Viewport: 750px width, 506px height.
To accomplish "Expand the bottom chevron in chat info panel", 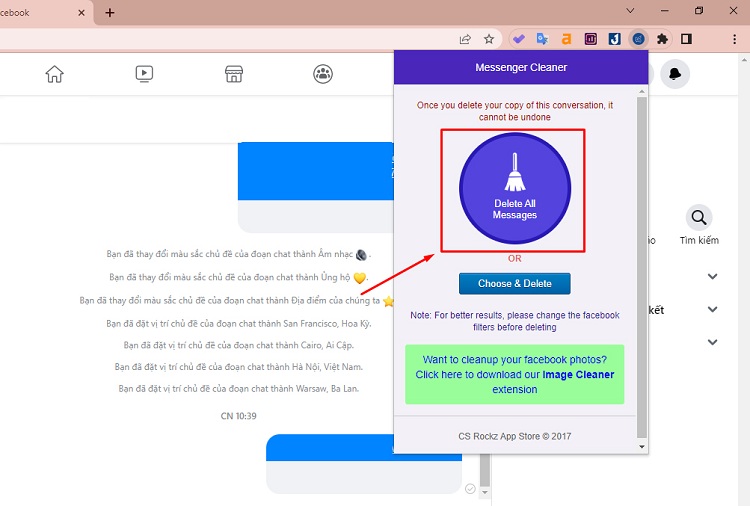I will coord(713,342).
